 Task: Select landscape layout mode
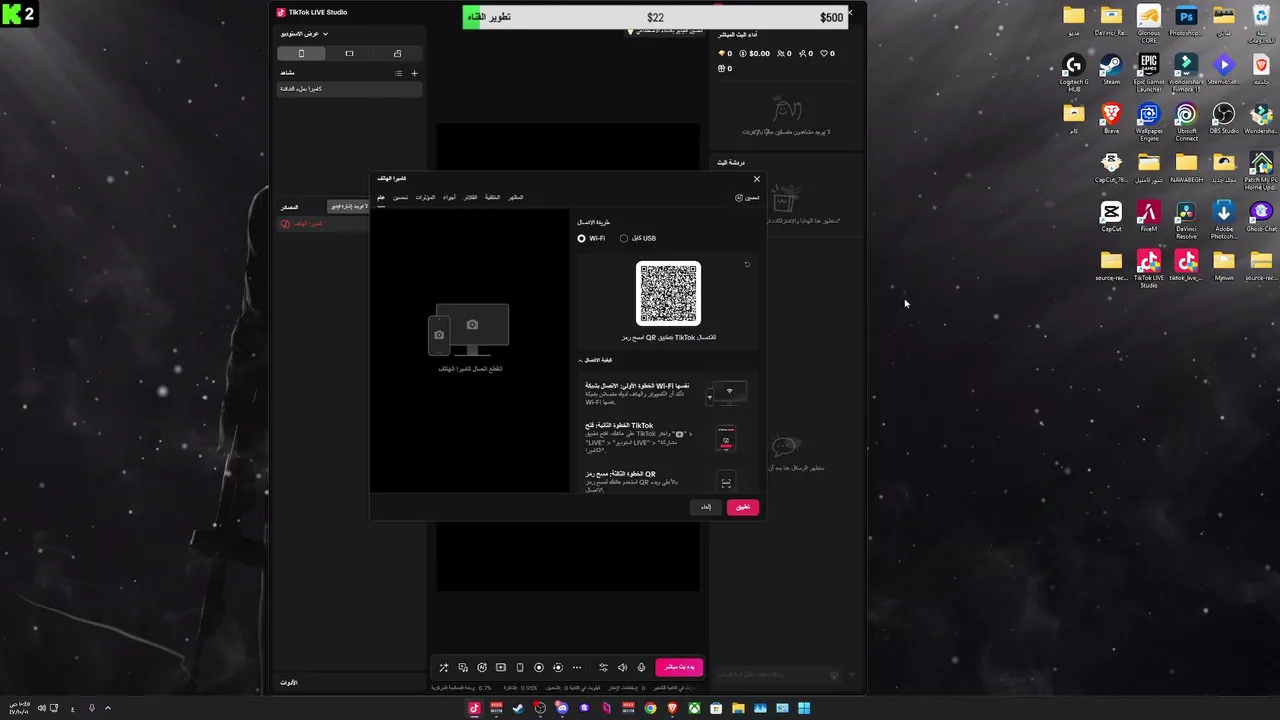coord(349,53)
